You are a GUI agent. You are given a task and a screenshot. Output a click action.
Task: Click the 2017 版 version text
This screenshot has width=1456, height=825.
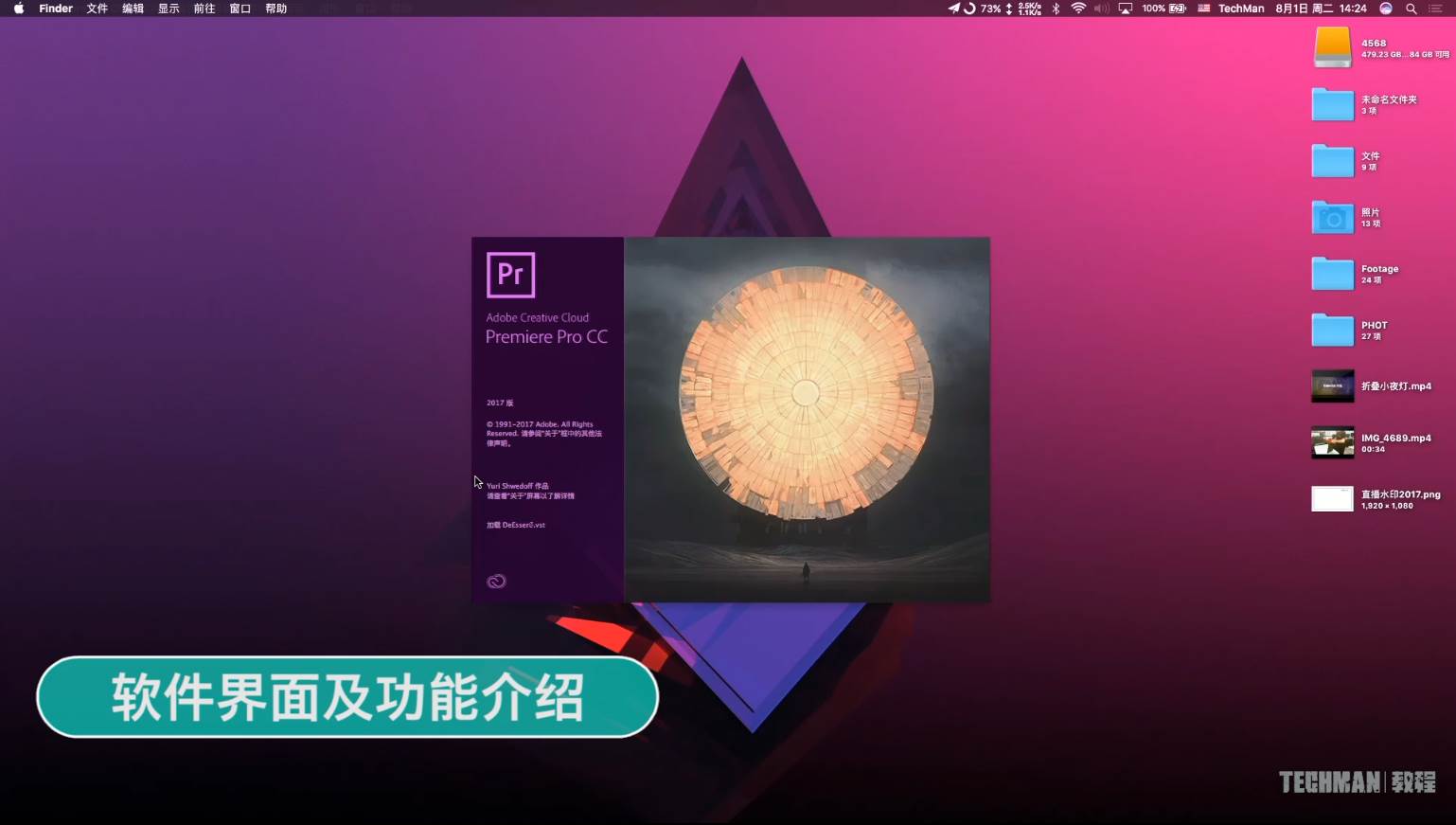[500, 403]
